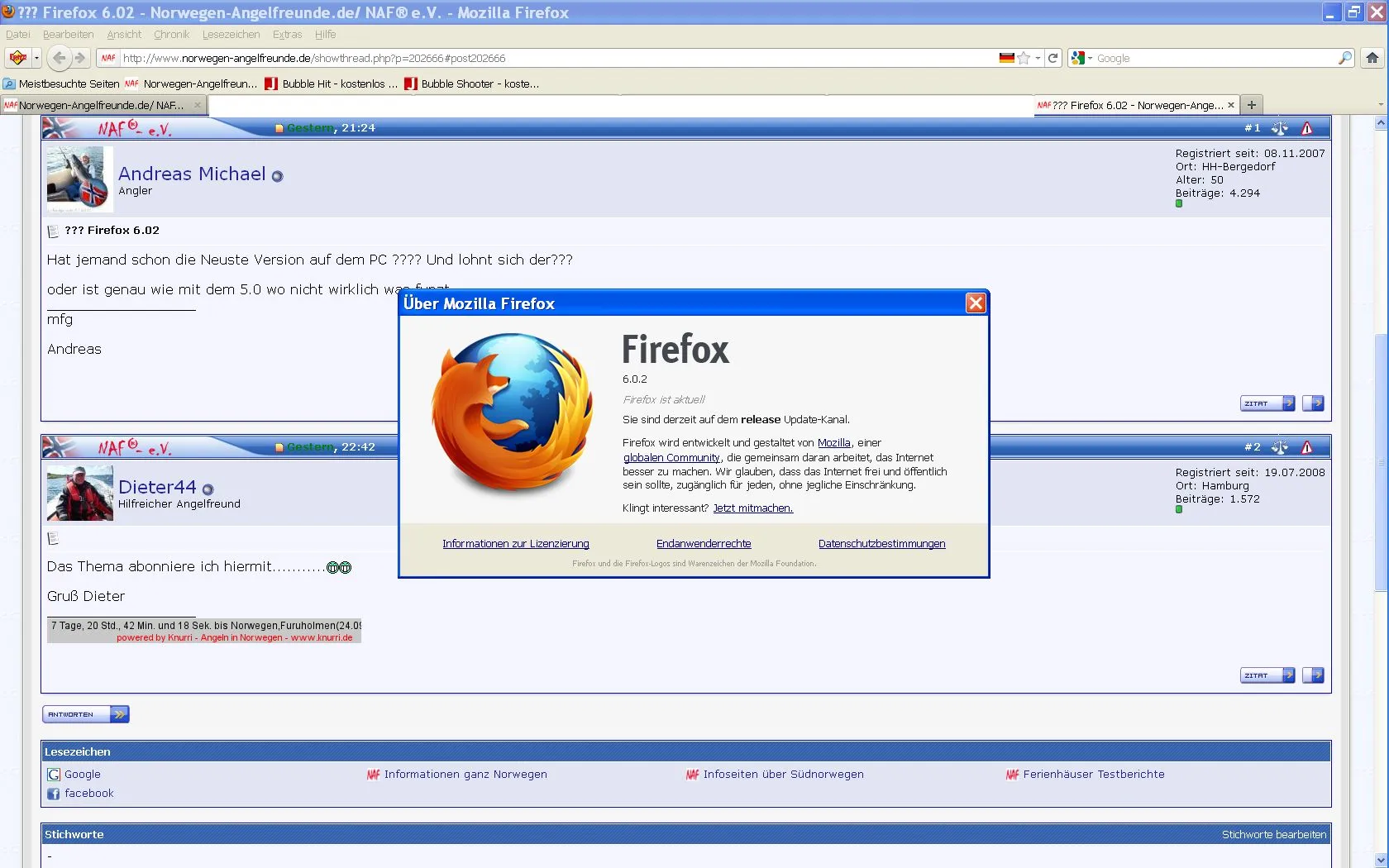The height and width of the screenshot is (868, 1389).
Task: Open Meistbesuchte Seiten bookmark folder
Action: coord(61,83)
